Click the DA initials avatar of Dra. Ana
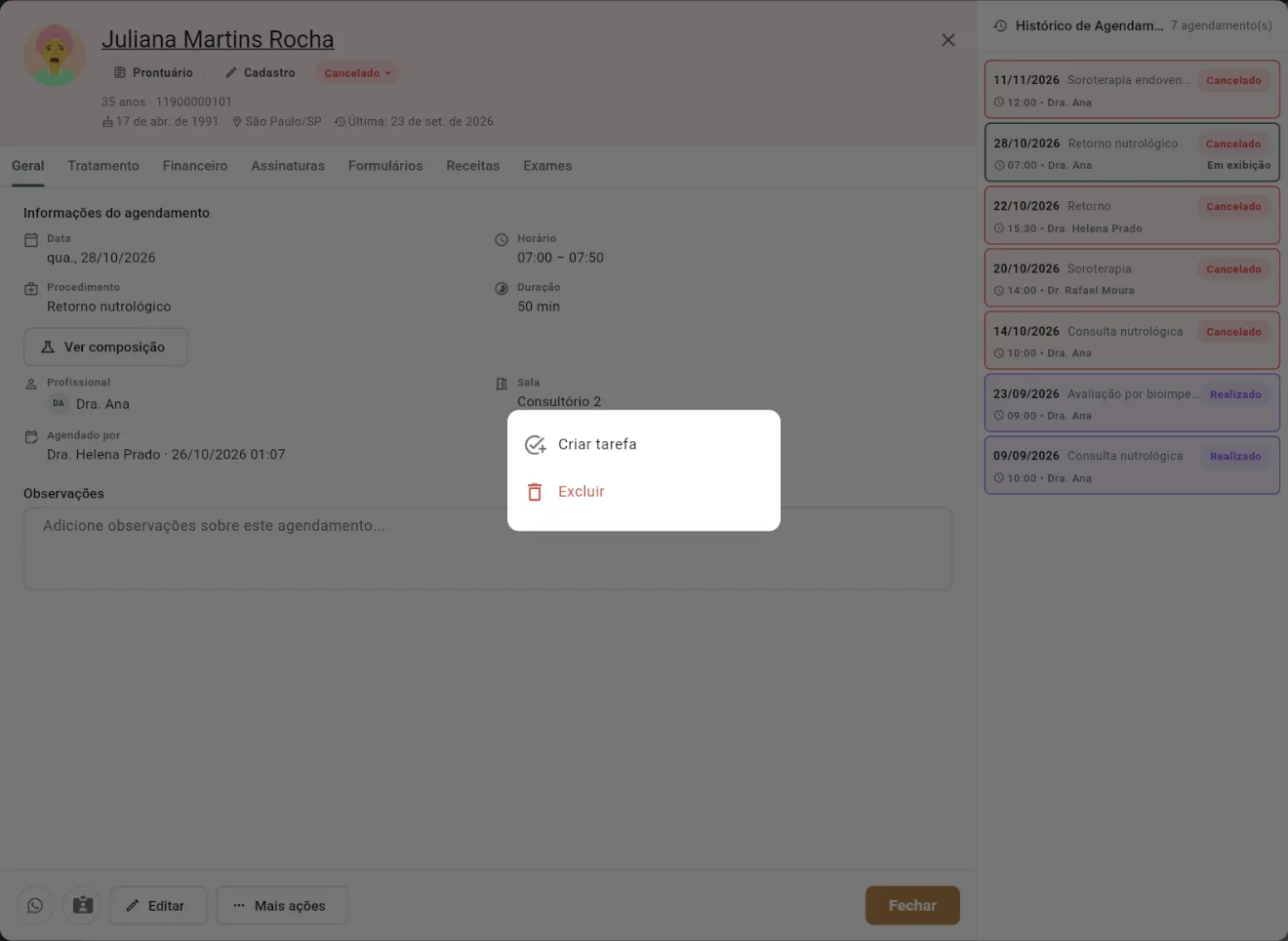Image resolution: width=1288 pixels, height=941 pixels. (59, 404)
